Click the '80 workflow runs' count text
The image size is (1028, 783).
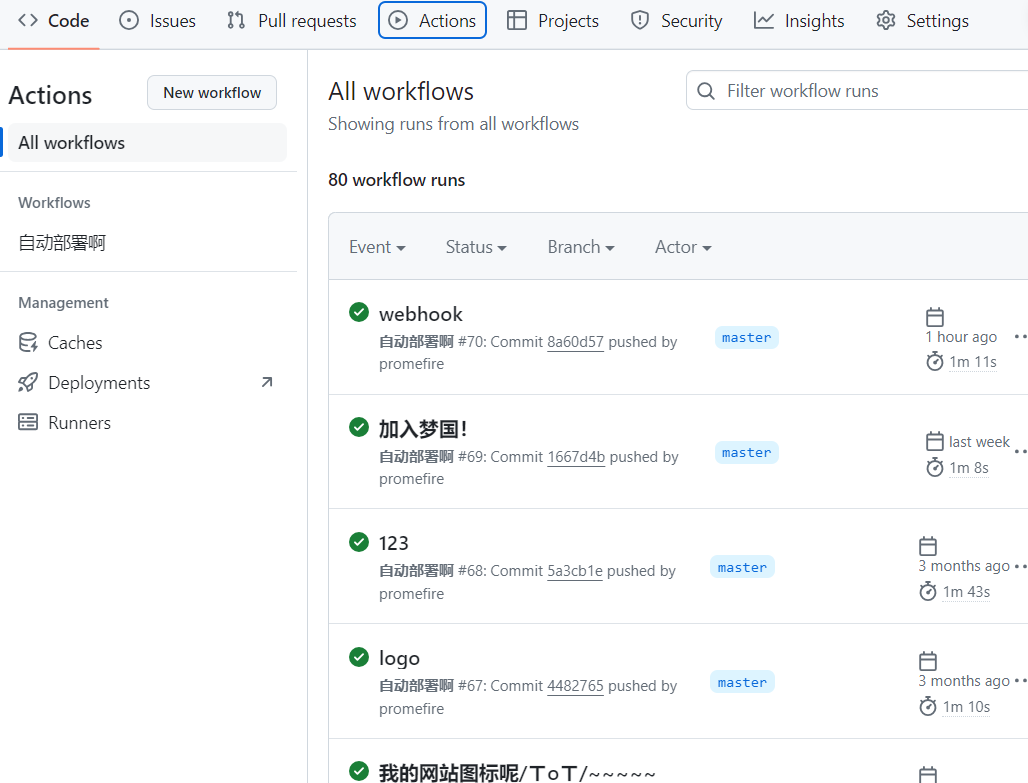[x=397, y=180]
